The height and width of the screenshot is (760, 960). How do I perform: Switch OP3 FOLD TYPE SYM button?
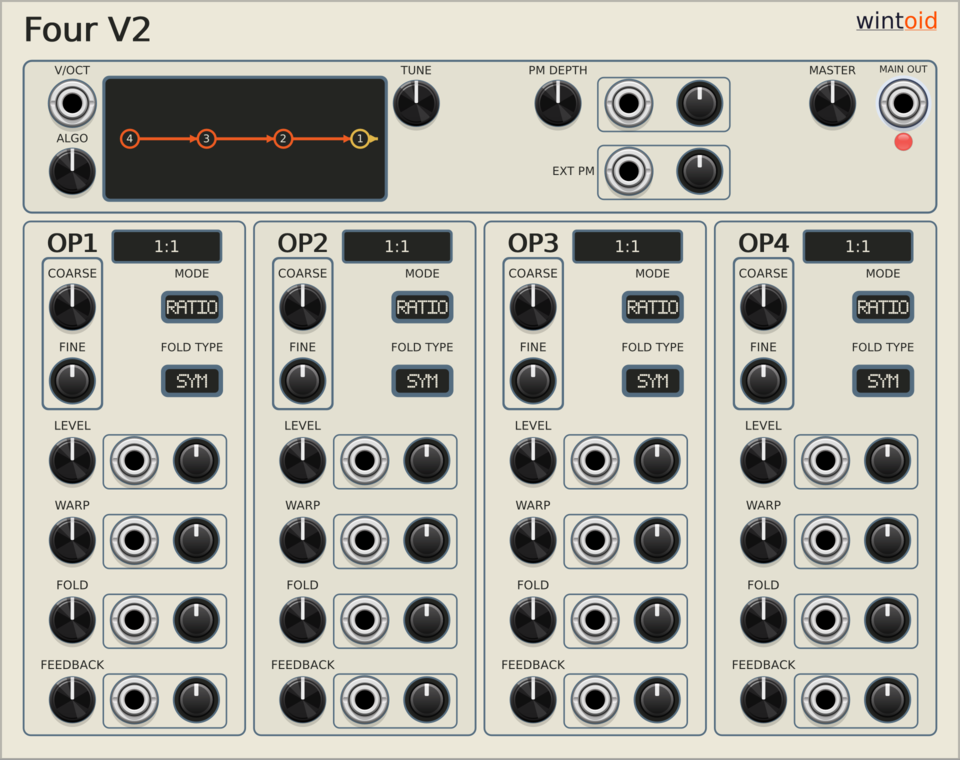click(x=653, y=381)
